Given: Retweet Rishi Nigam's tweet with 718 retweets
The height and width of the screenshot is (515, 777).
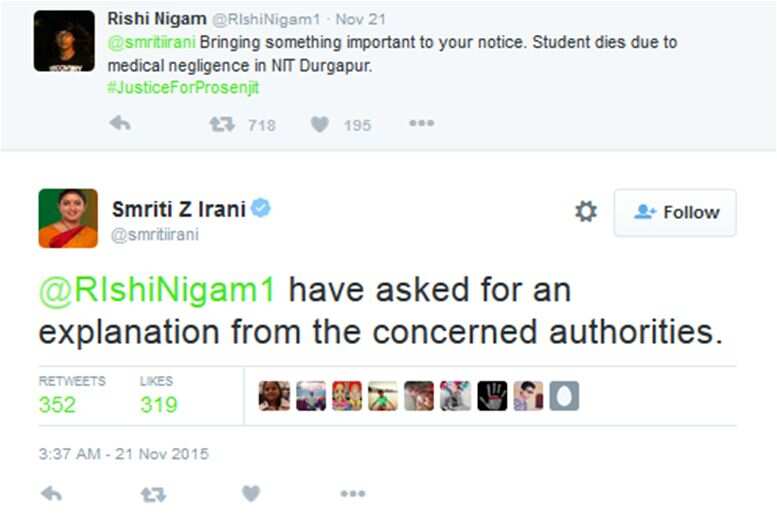Looking at the screenshot, I should pos(222,124).
